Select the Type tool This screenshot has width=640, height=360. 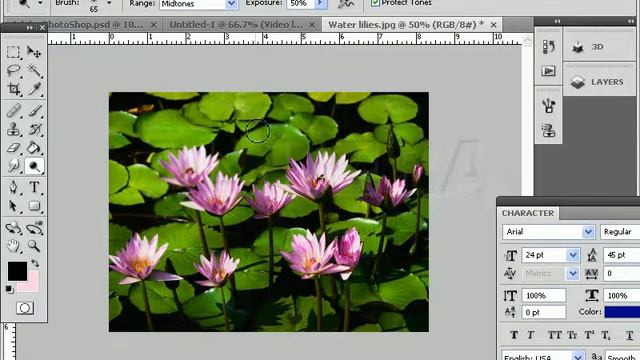[34, 187]
